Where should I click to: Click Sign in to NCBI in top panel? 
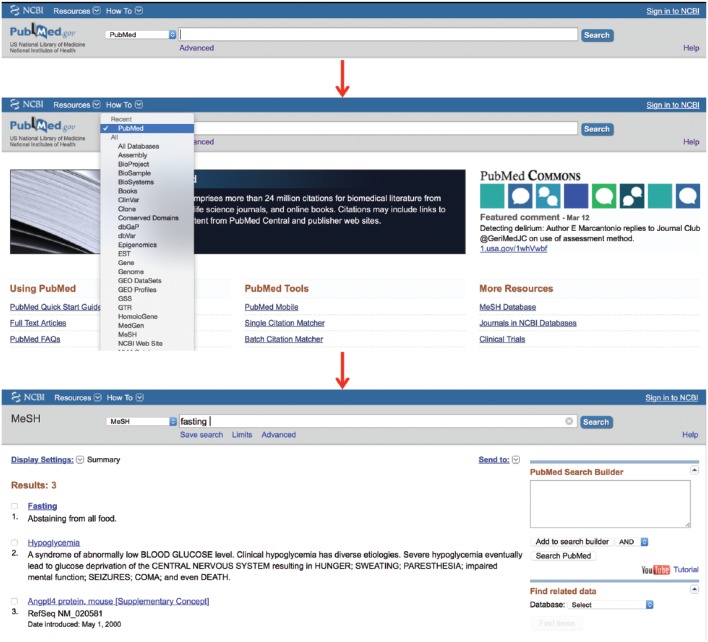point(672,11)
